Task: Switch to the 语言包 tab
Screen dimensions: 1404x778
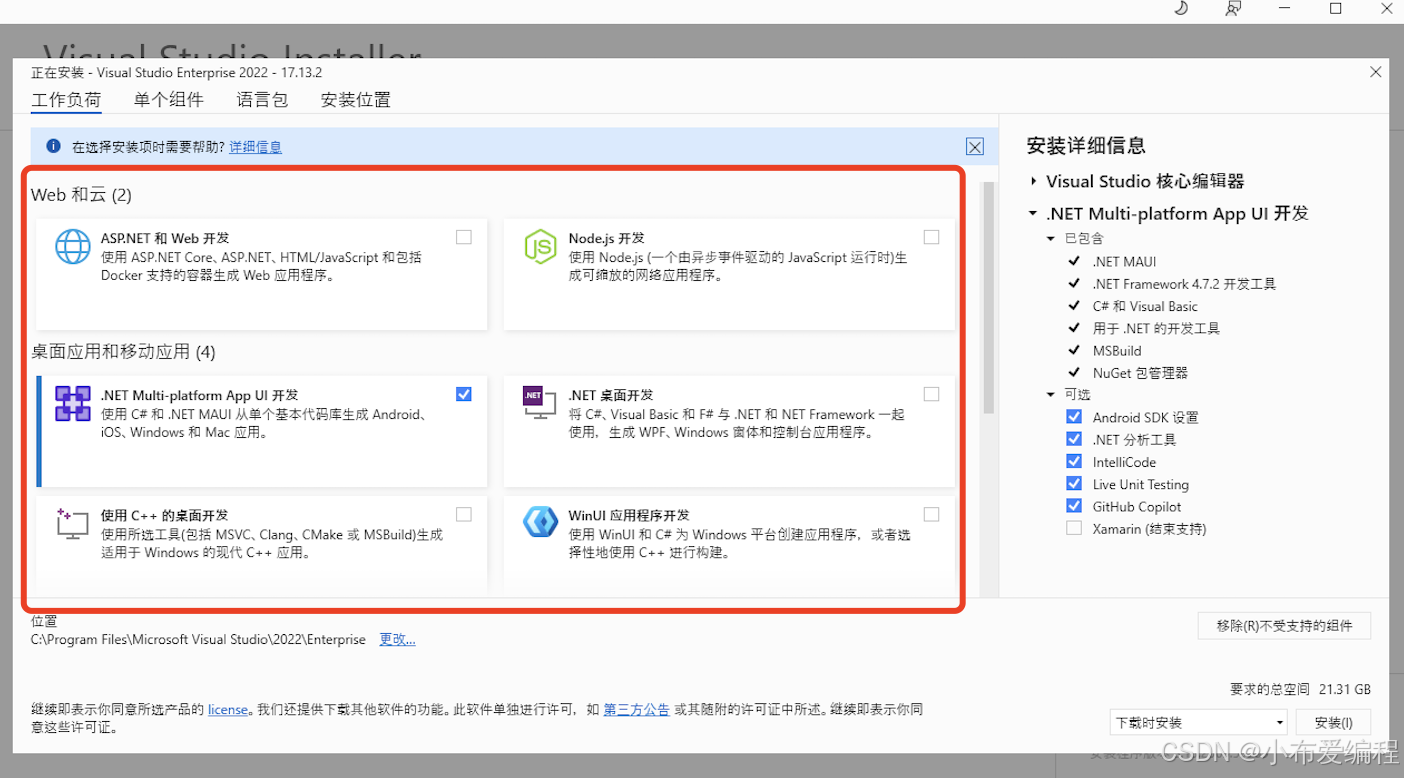Action: click(262, 100)
